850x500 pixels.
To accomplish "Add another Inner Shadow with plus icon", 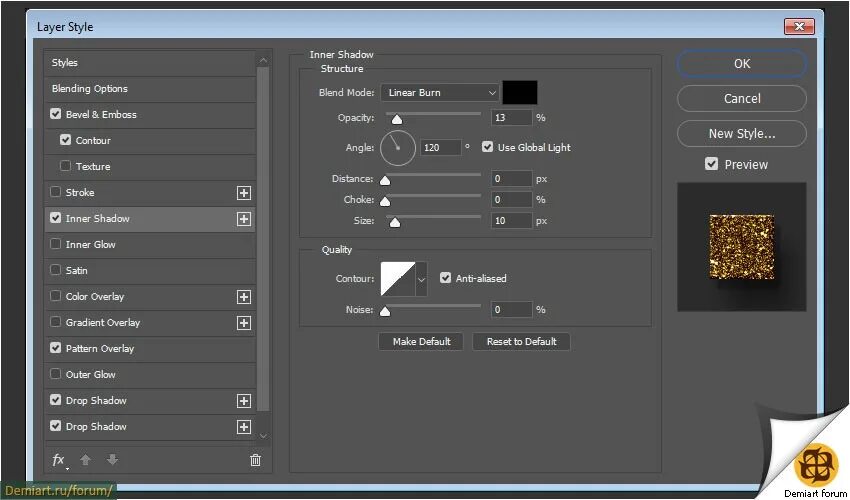I will click(x=244, y=219).
